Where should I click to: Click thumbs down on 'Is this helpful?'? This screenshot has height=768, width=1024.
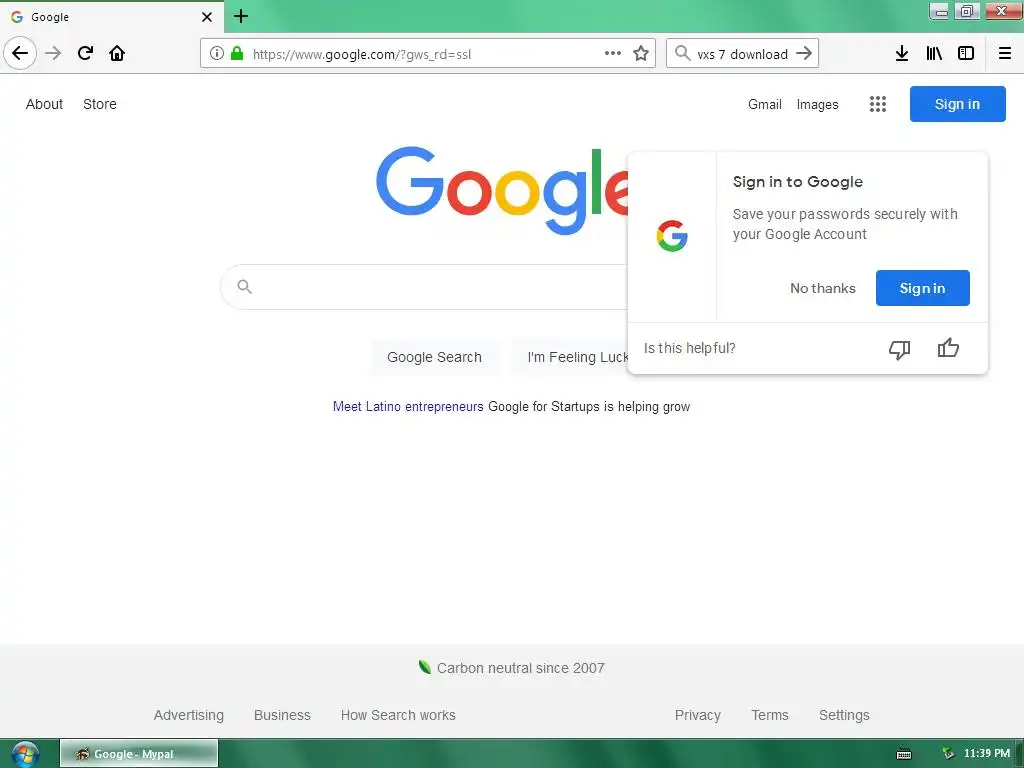point(899,349)
